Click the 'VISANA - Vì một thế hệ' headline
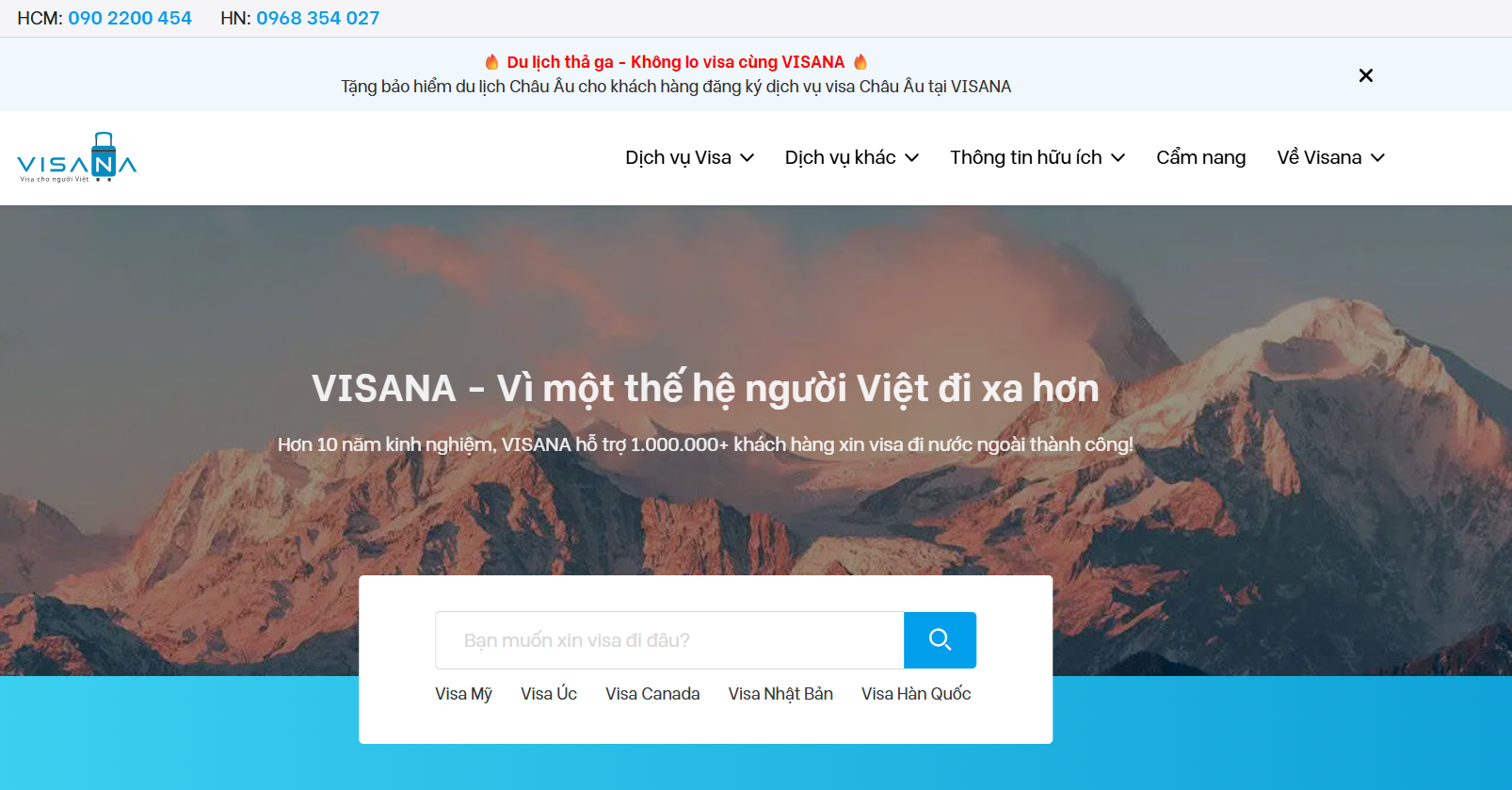Viewport: 1512px width, 790px height. tap(705, 388)
